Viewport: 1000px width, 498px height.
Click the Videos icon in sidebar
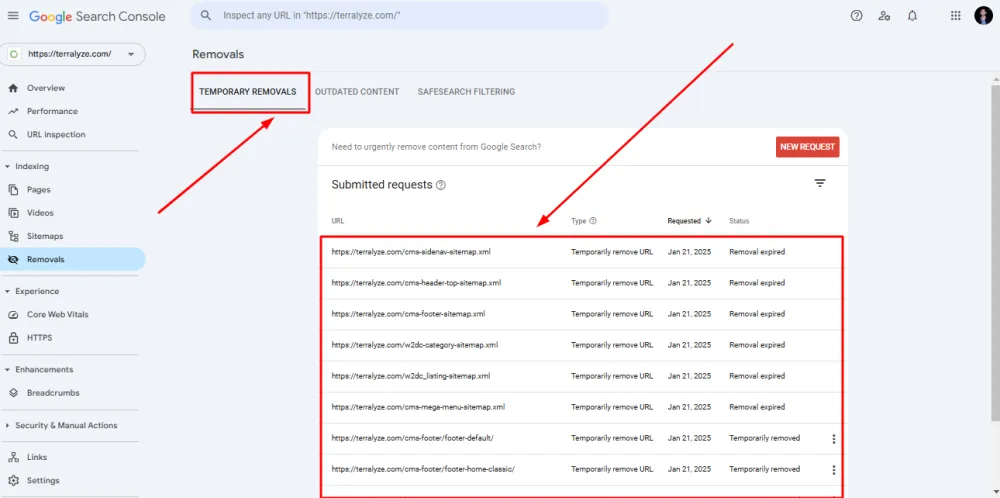[13, 213]
